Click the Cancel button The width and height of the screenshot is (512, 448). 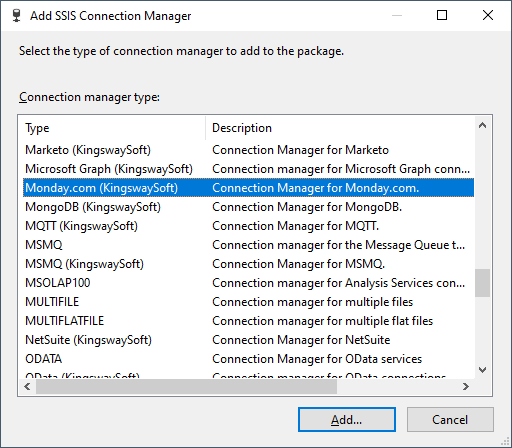coord(450,419)
